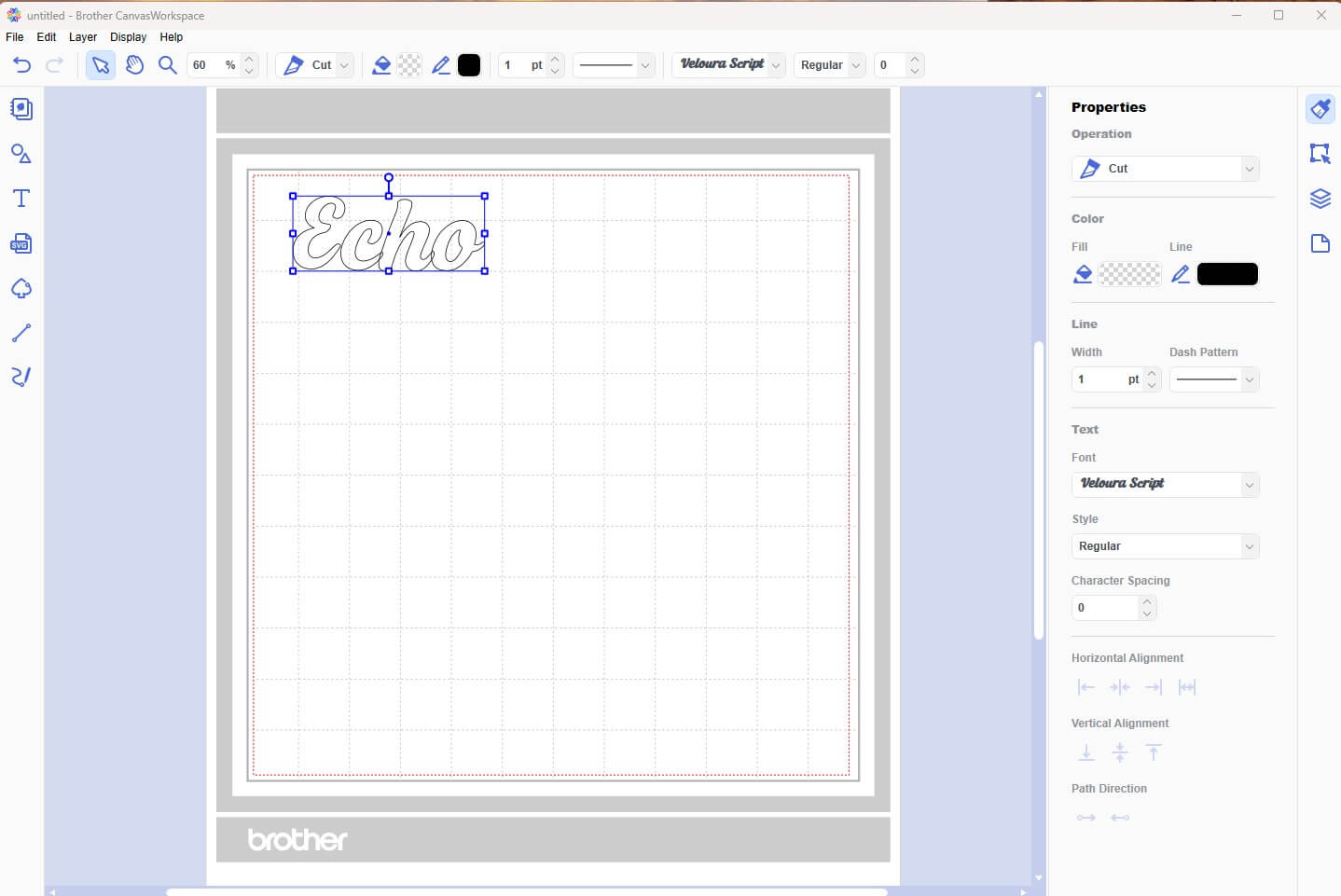Screen dimensions: 1341x896
Task: Toggle vertical center alignment
Action: [x=1120, y=752]
